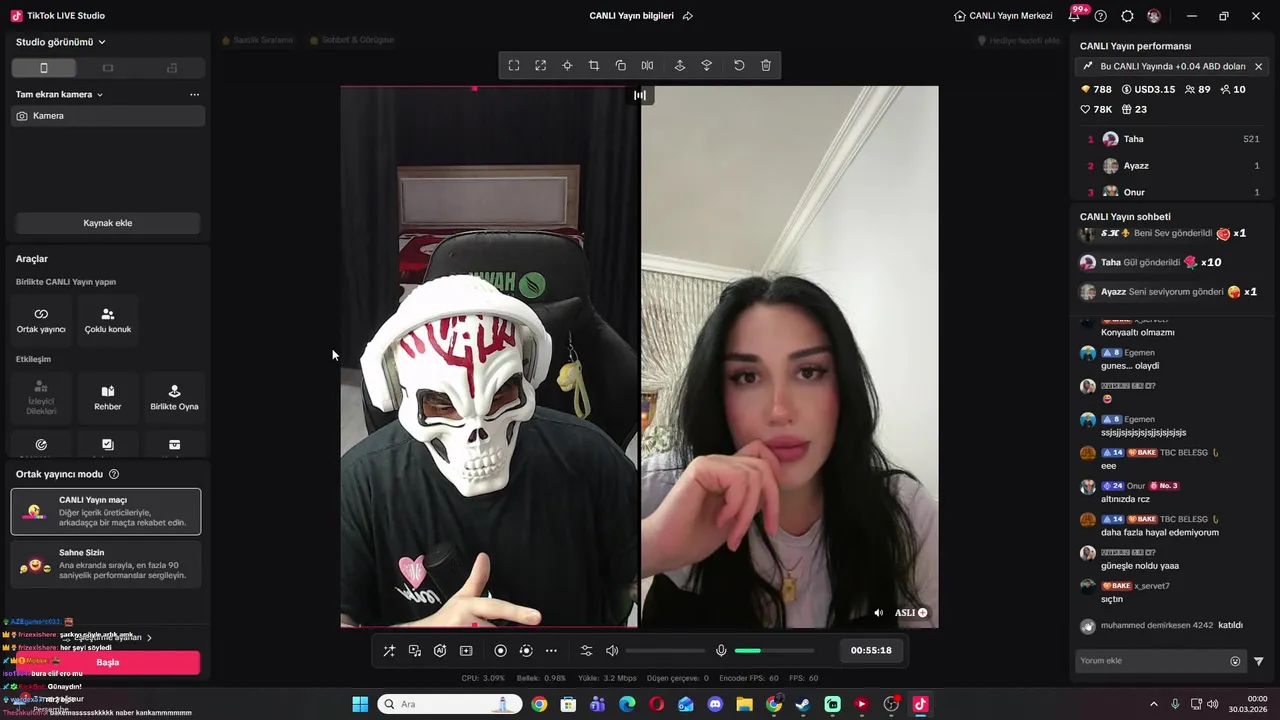
Task: Open the Ortak yayıncı tool
Action: pos(41,320)
